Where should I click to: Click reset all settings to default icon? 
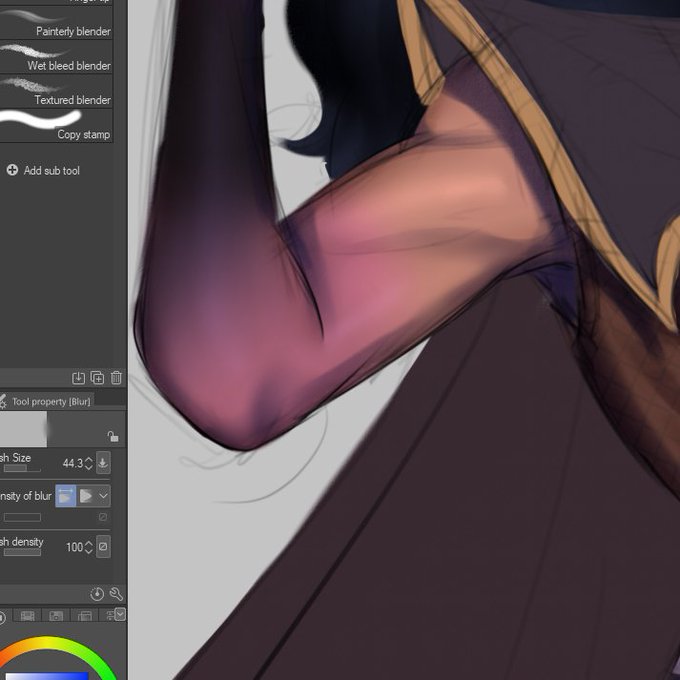(97, 594)
